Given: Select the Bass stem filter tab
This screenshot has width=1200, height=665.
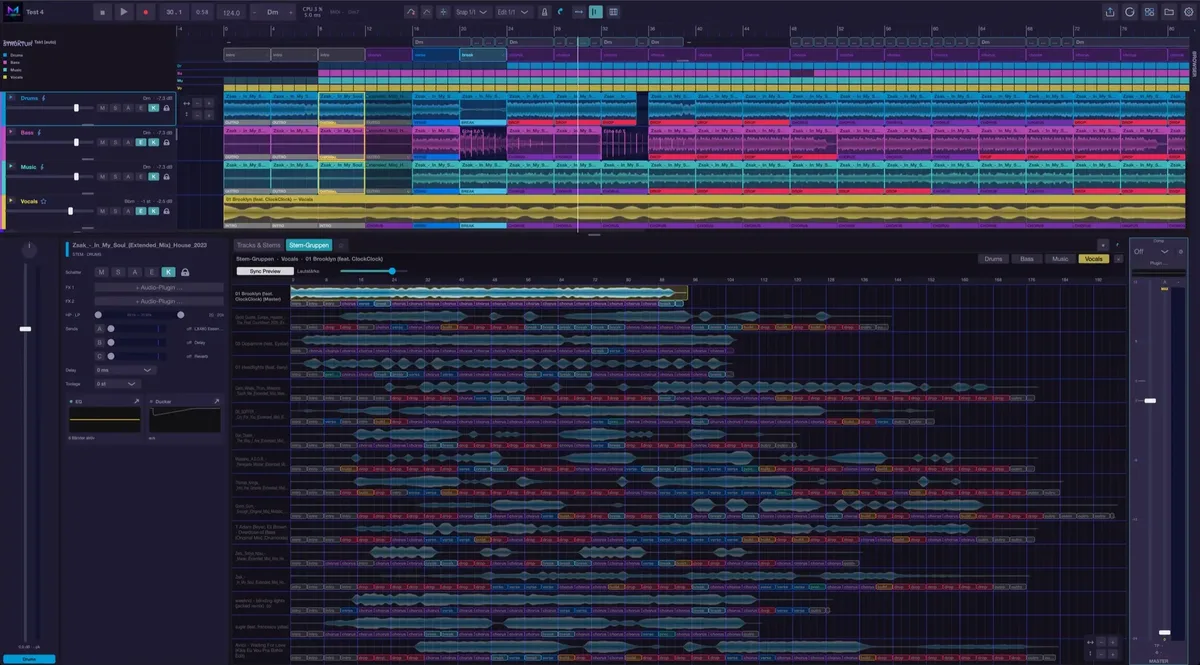Looking at the screenshot, I should click(x=1027, y=259).
